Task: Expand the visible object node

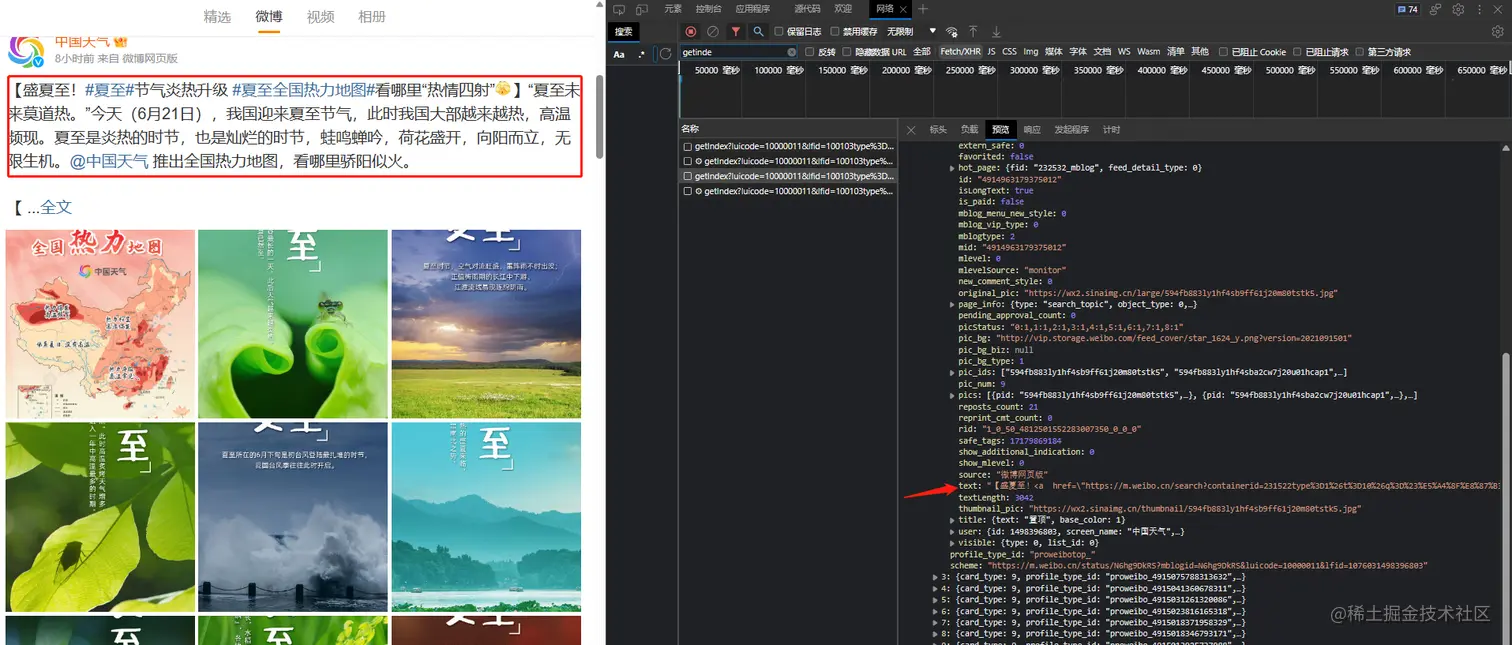Action: [x=952, y=543]
